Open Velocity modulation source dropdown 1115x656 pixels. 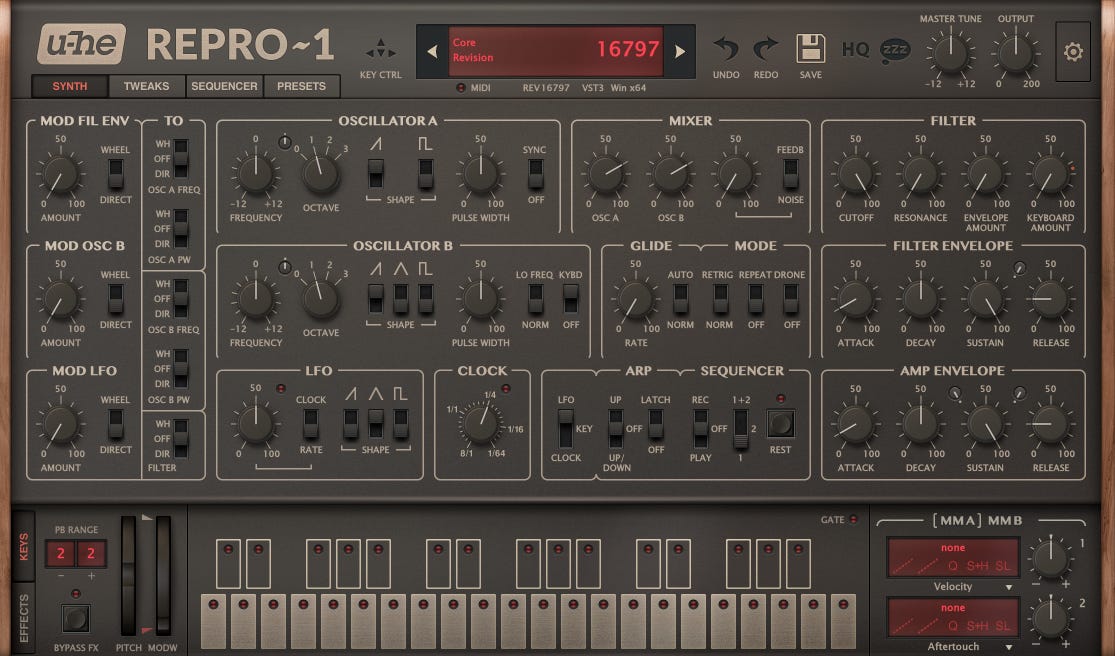[953, 586]
